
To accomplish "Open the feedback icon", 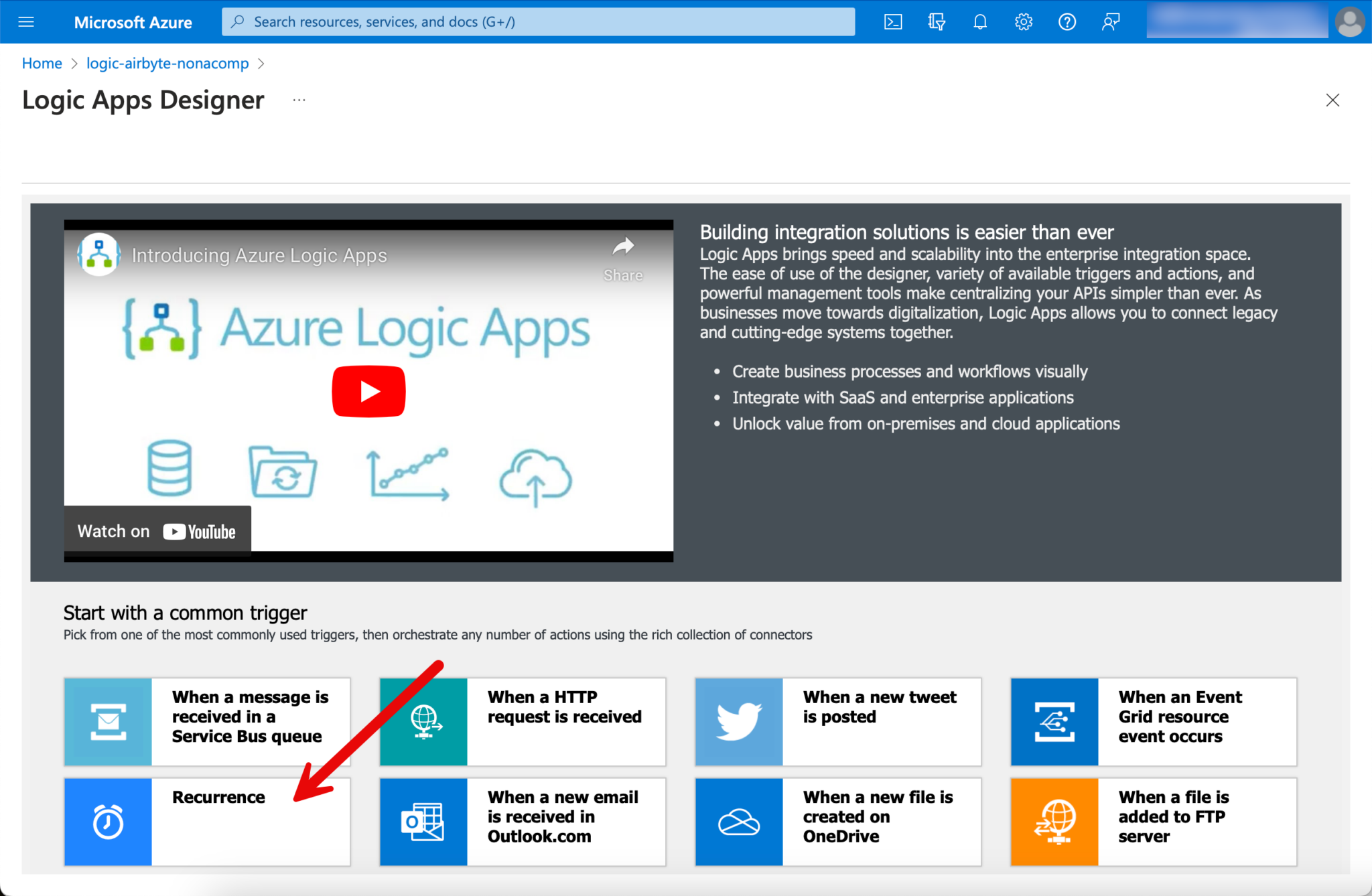I will pyautogui.click(x=1110, y=22).
